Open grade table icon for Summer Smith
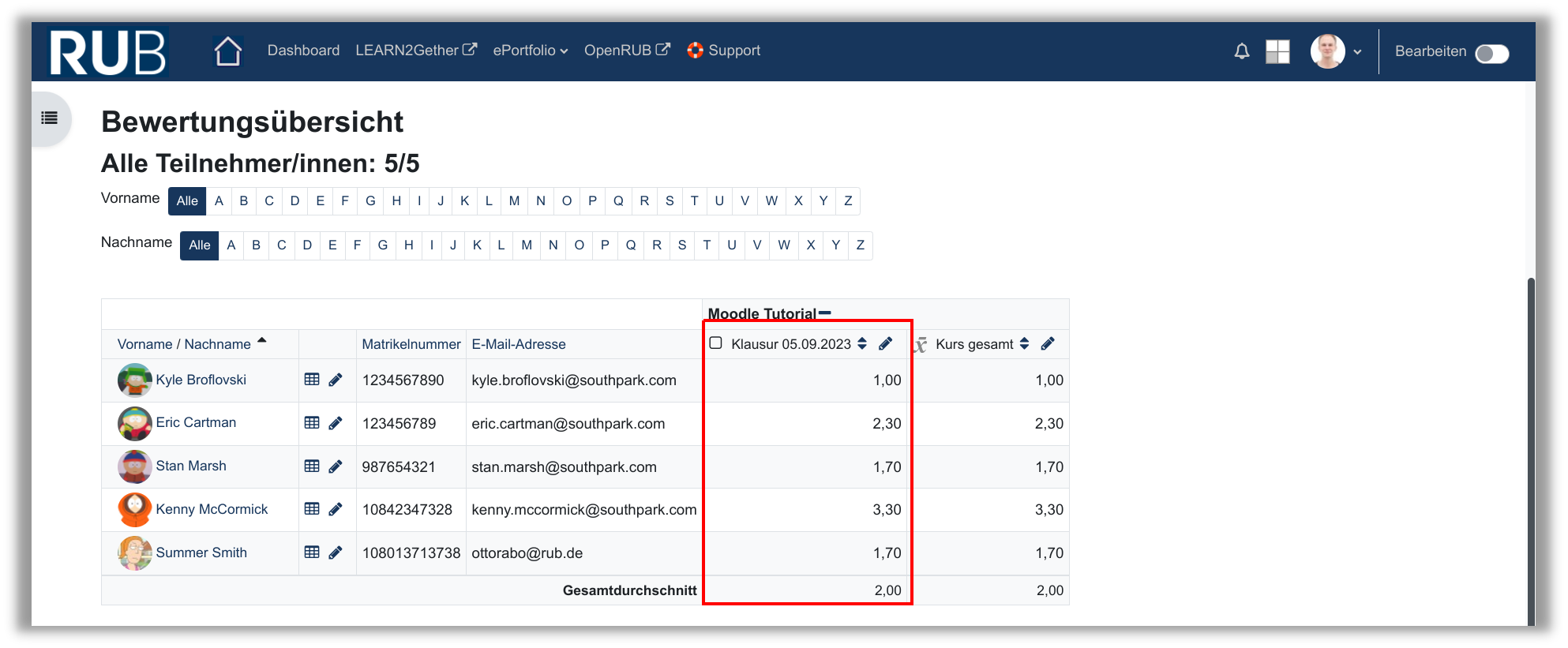This screenshot has height=648, width=1568. tap(312, 552)
